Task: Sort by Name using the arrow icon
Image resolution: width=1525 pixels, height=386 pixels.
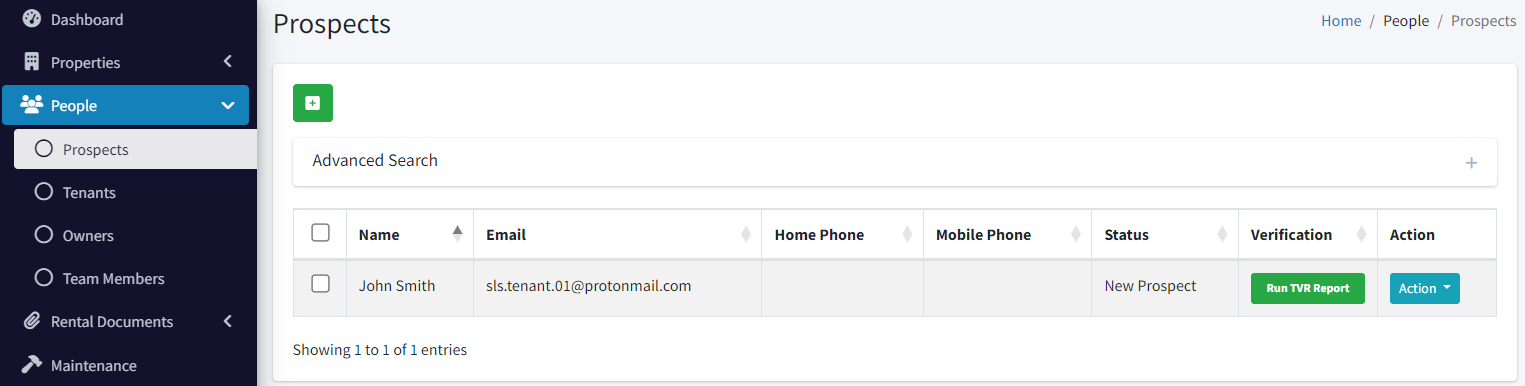Action: pyautogui.click(x=457, y=234)
